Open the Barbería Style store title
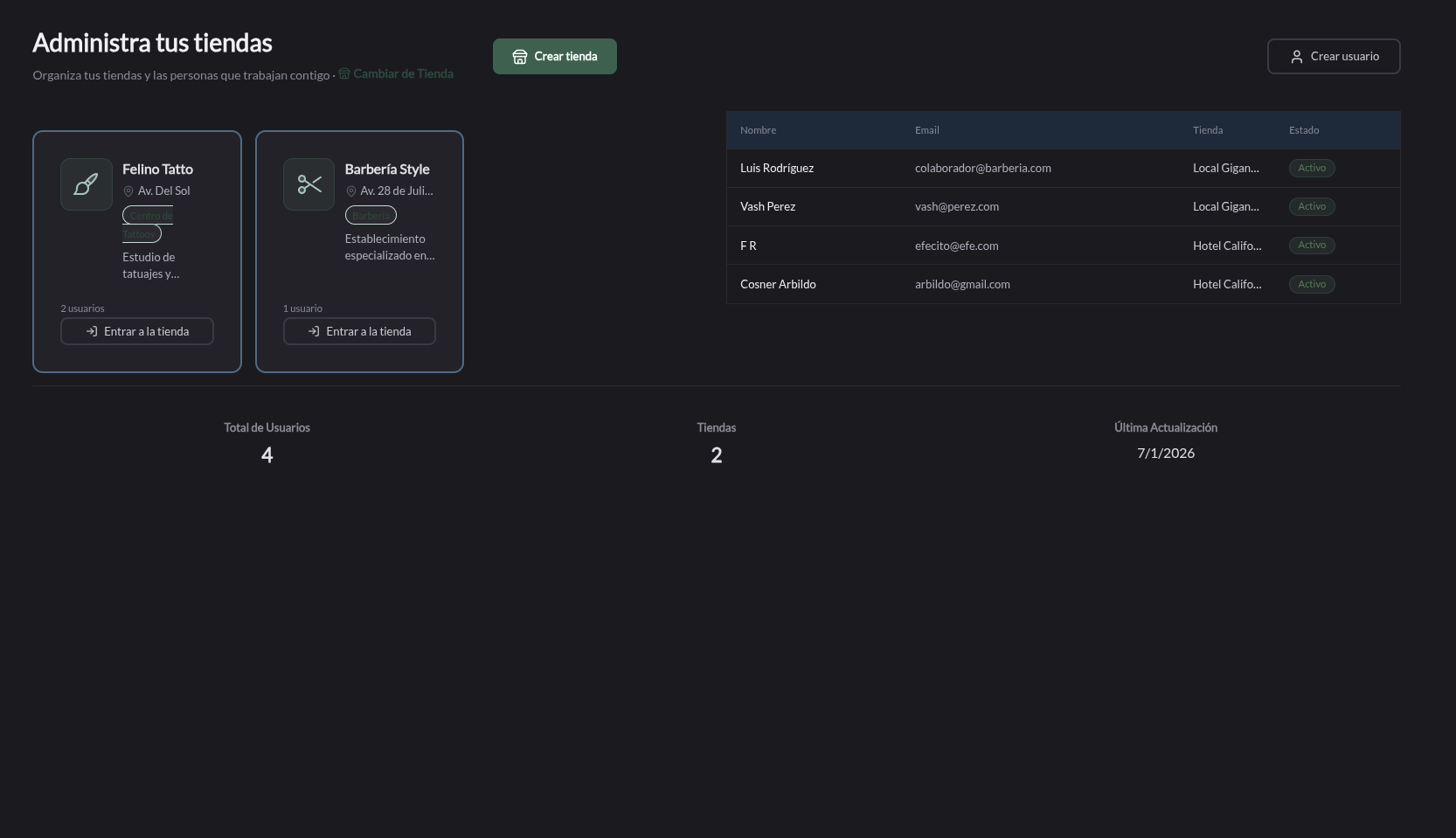Viewport: 1456px width, 838px height. (387, 169)
